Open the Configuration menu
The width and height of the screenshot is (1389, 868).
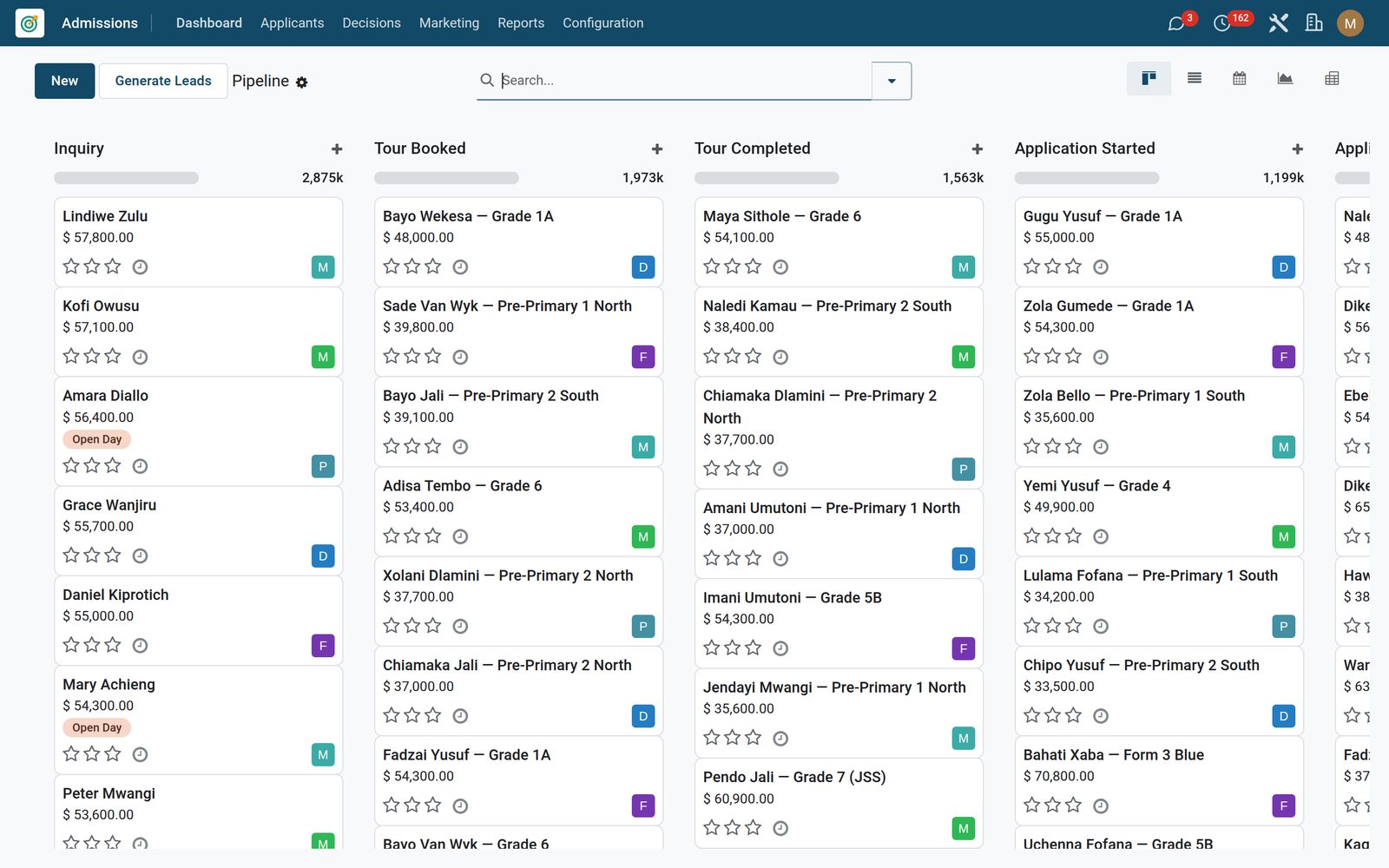tap(603, 23)
